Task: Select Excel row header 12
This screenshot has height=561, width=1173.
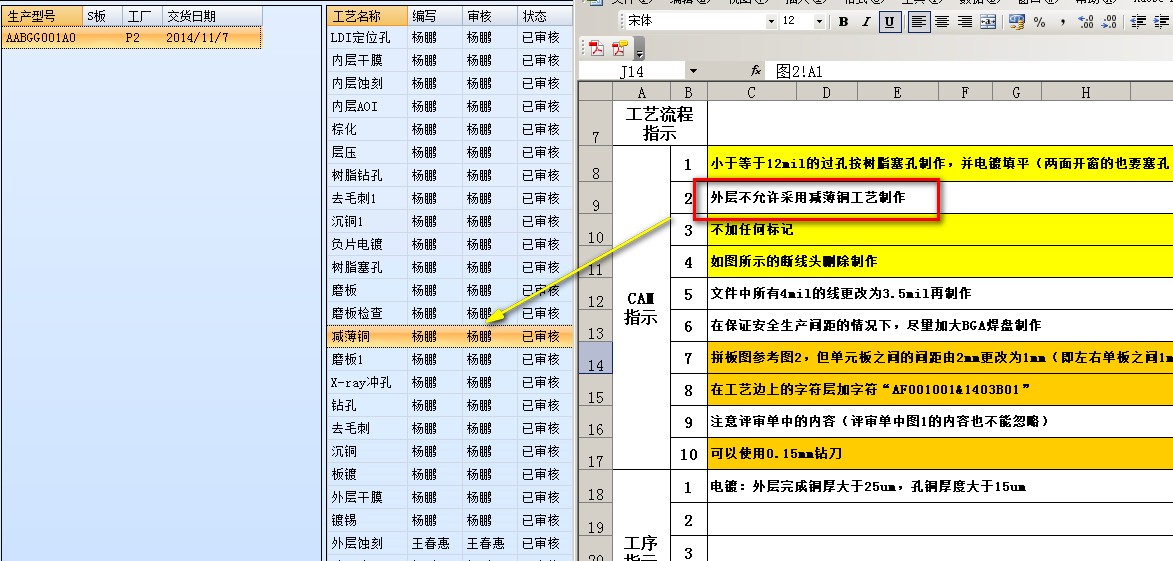Action: [595, 294]
